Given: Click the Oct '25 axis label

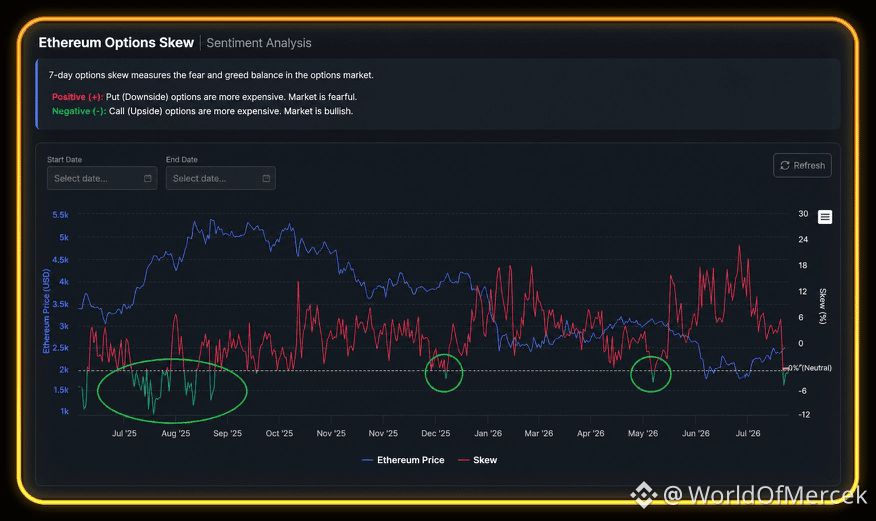Looking at the screenshot, I should tap(279, 433).
